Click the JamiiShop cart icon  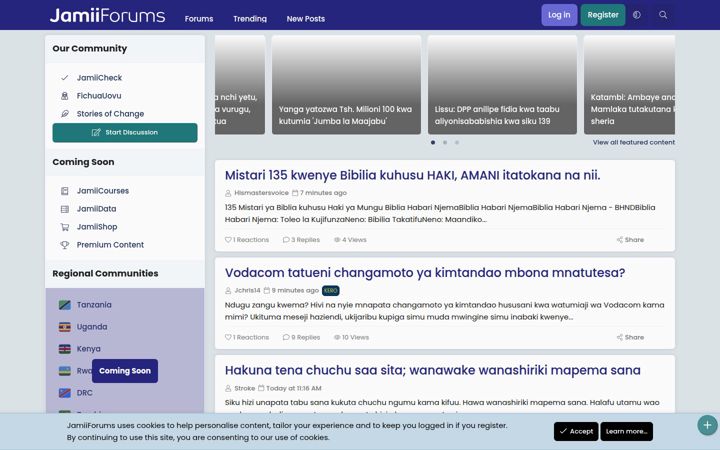coord(65,227)
